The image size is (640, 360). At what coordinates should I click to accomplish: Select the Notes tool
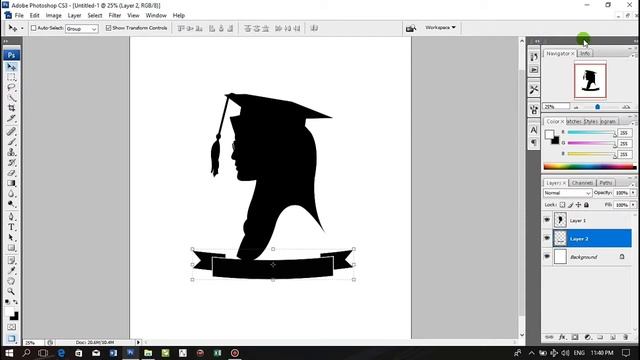[x=11, y=260]
